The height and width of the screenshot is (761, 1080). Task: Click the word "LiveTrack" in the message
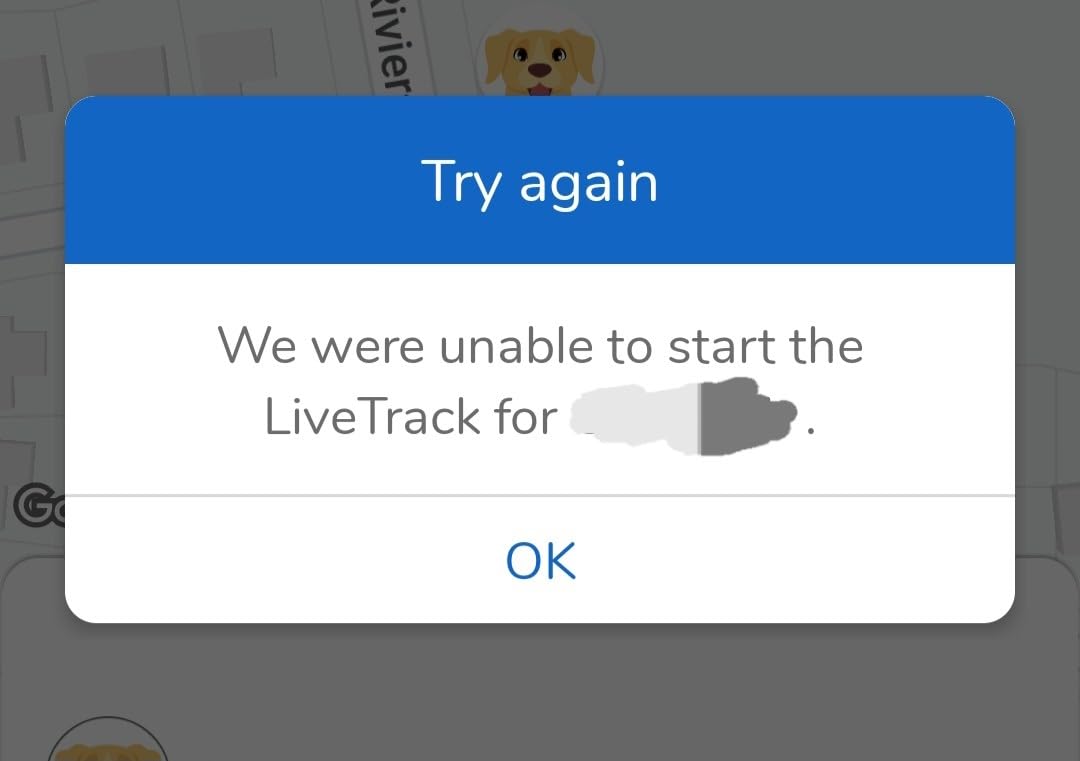372,416
